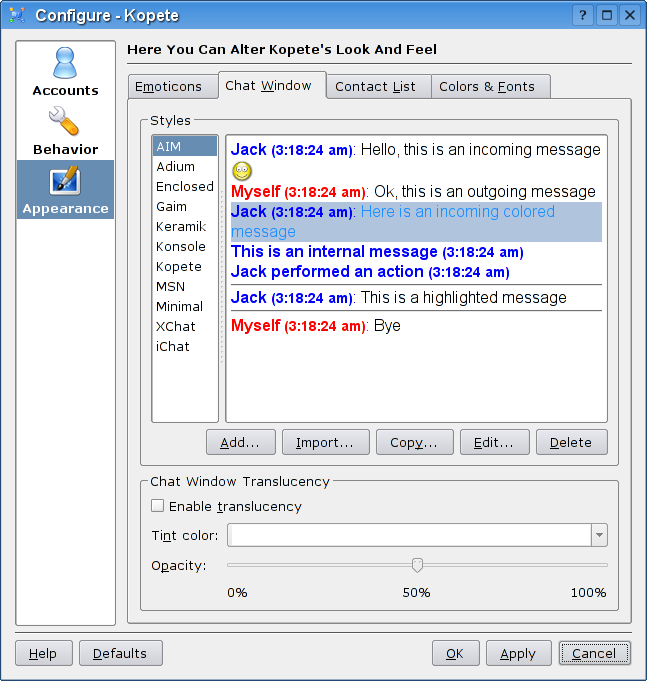Click the smiley emoticon in chat preview
647x681 pixels.
(242, 171)
